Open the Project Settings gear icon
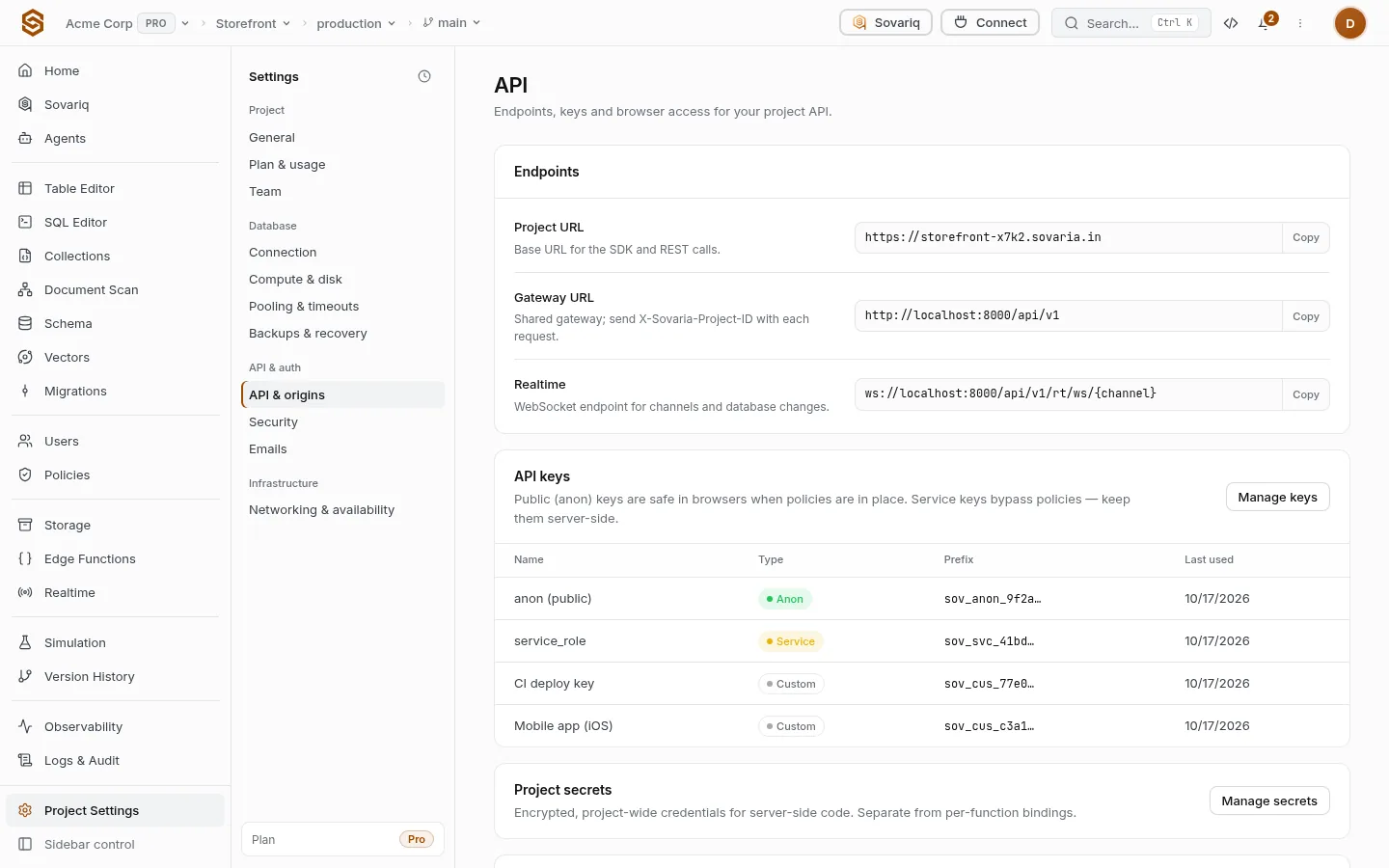Screen dimensions: 1389x868 pos(25,810)
